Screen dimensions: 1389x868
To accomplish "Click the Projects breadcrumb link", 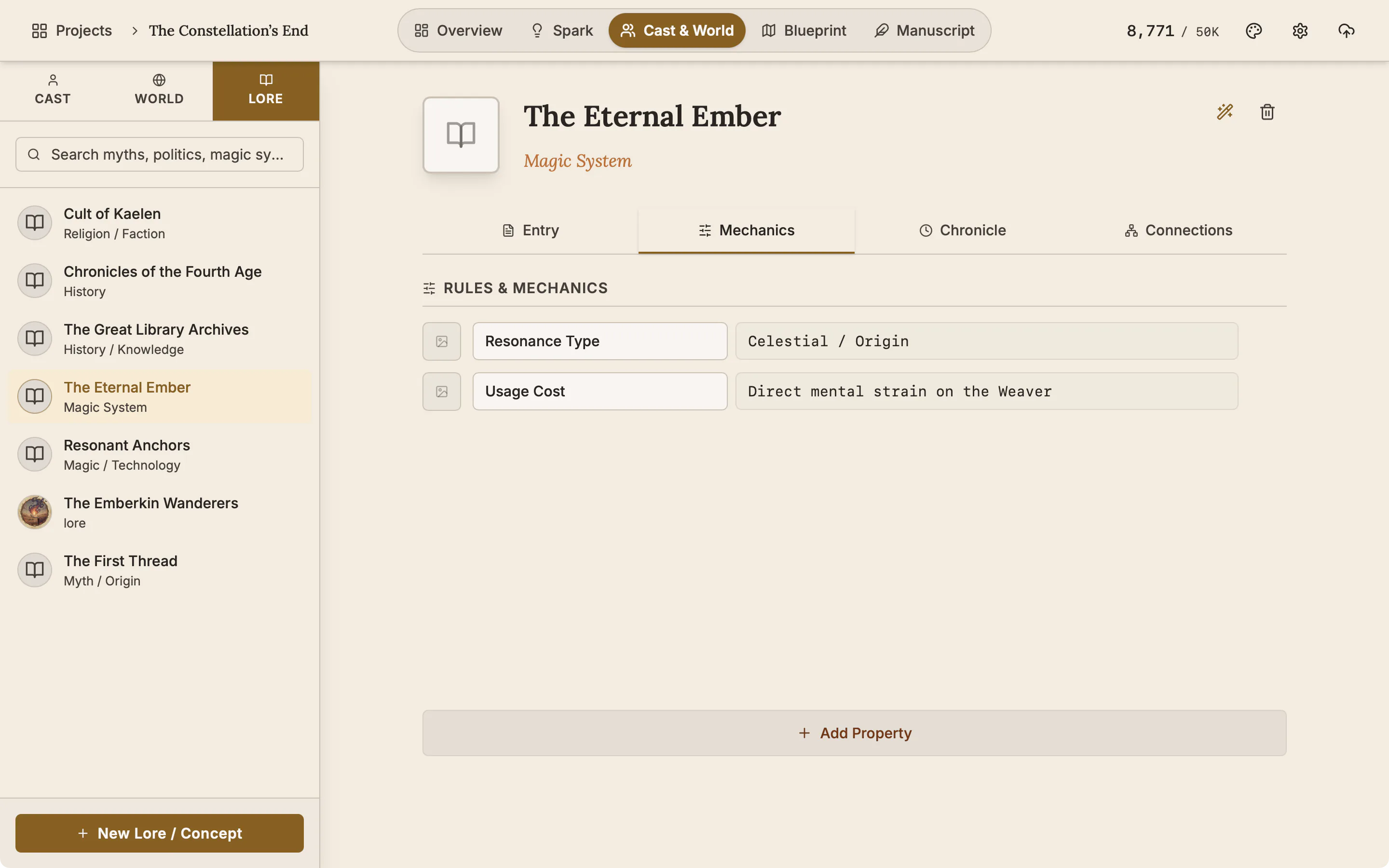I will point(72,30).
